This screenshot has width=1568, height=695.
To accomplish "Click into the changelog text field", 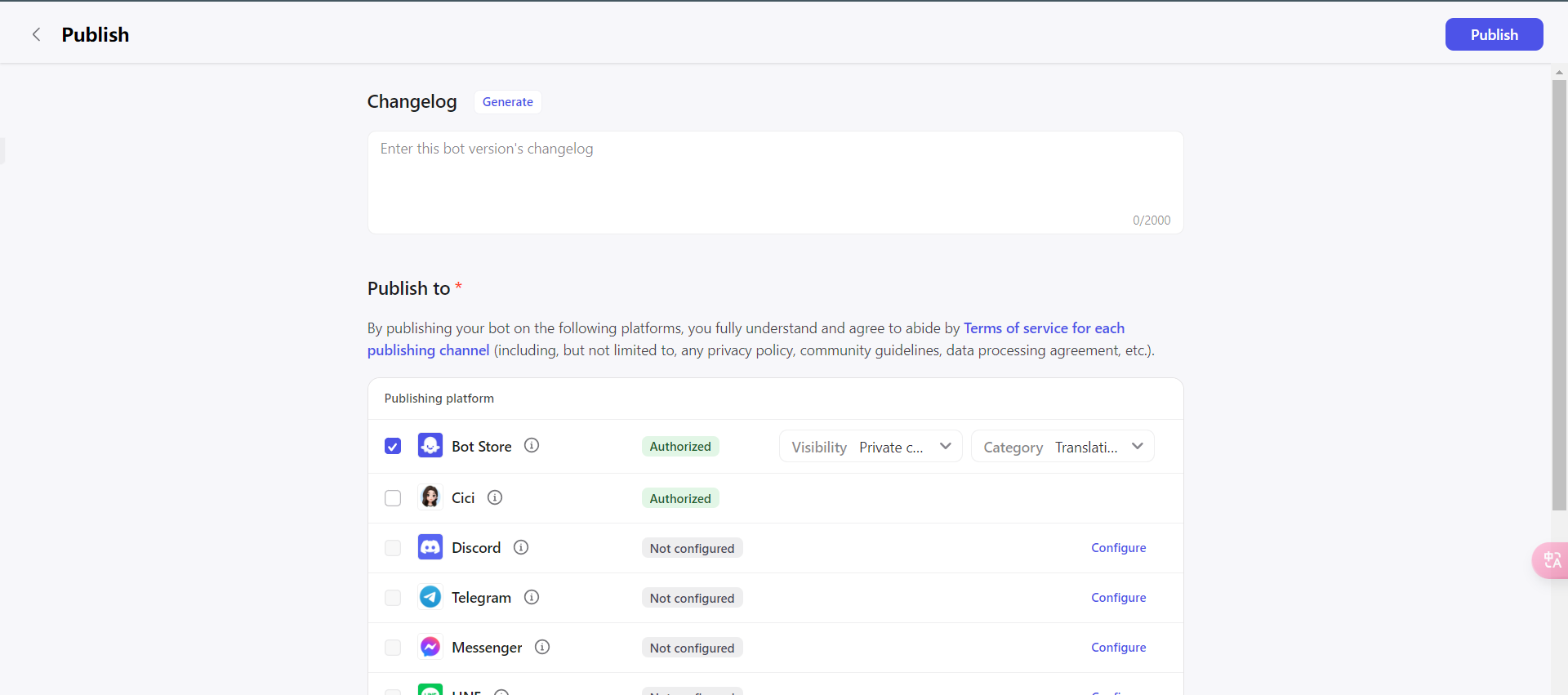I will click(775, 183).
